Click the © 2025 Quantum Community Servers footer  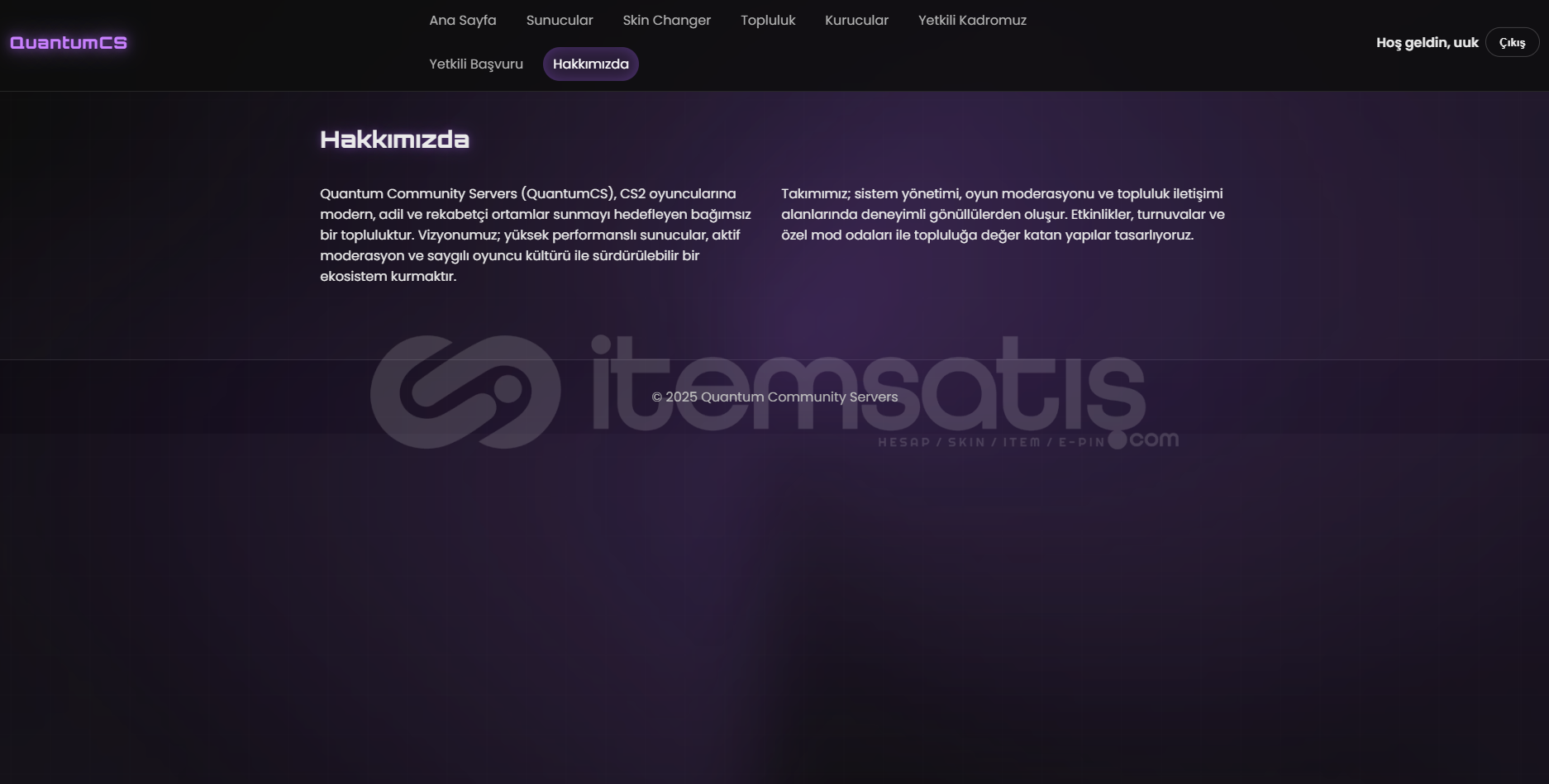click(774, 397)
